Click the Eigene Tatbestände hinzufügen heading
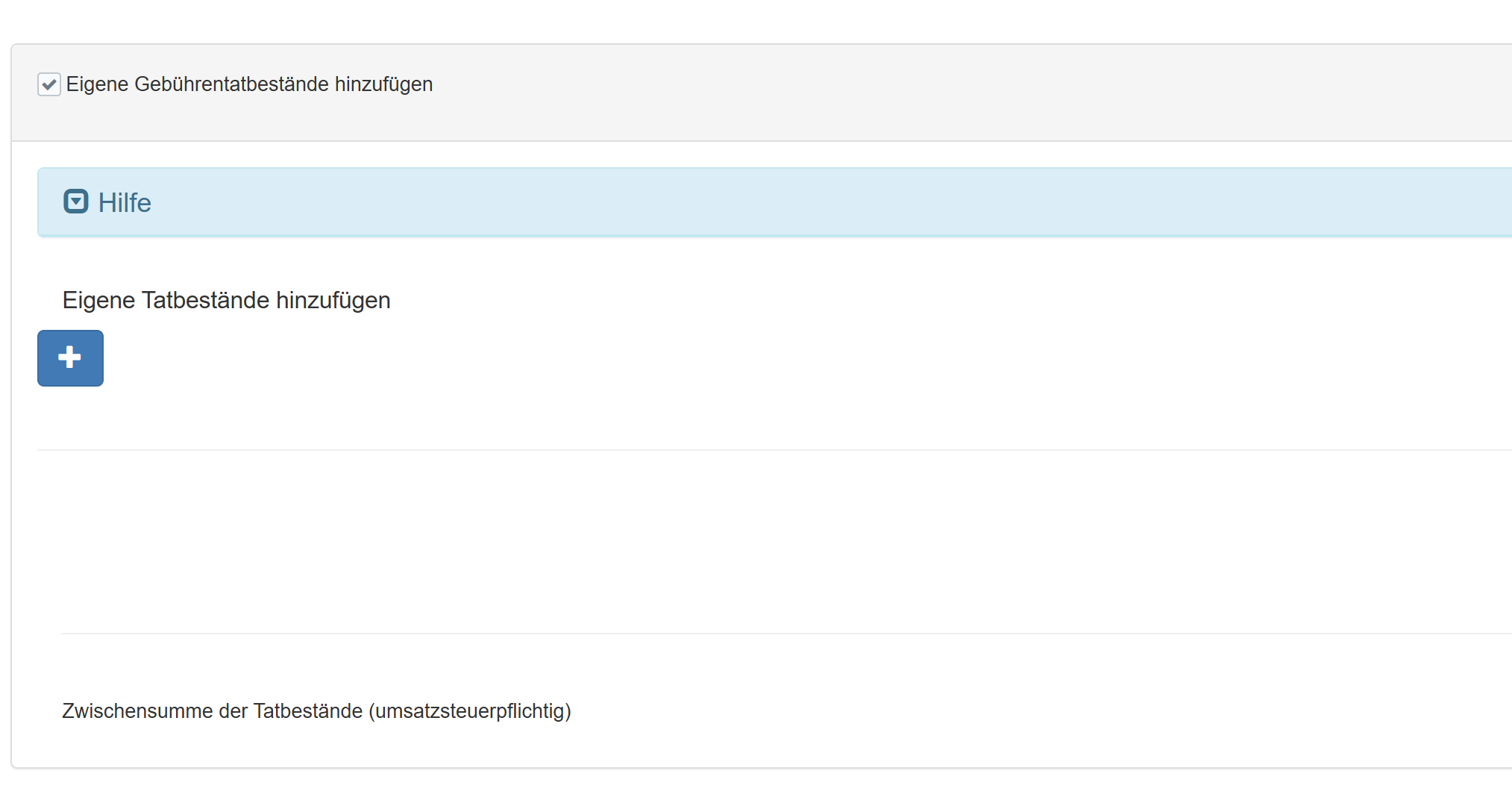Viewport: 1512px width, 809px height. point(226,300)
